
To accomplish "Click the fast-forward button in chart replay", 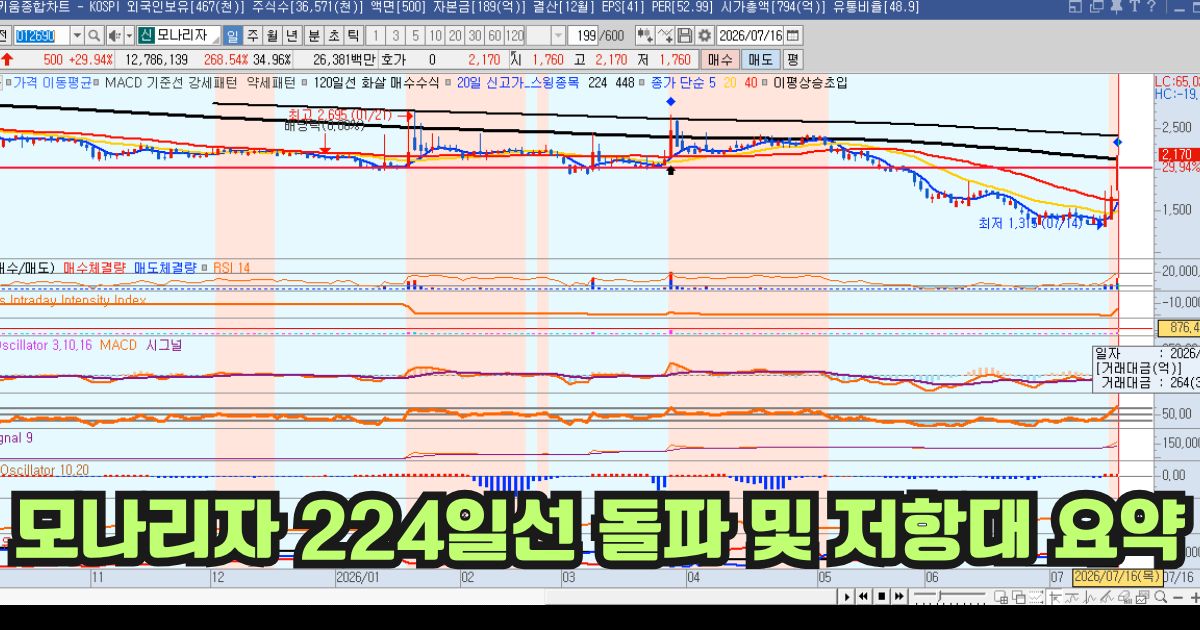I will [x=899, y=597].
